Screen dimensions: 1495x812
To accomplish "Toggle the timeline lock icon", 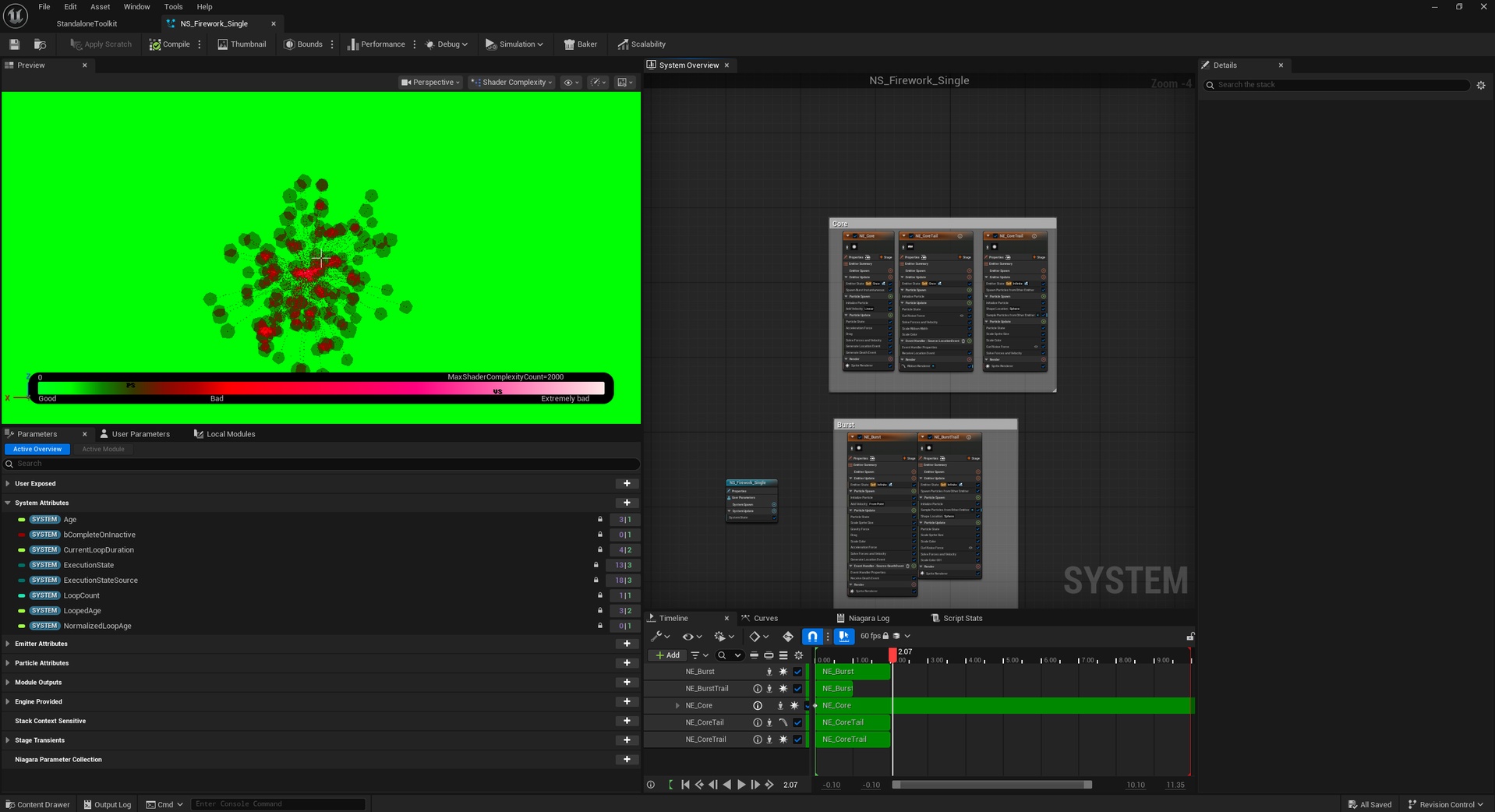I will (x=1190, y=637).
